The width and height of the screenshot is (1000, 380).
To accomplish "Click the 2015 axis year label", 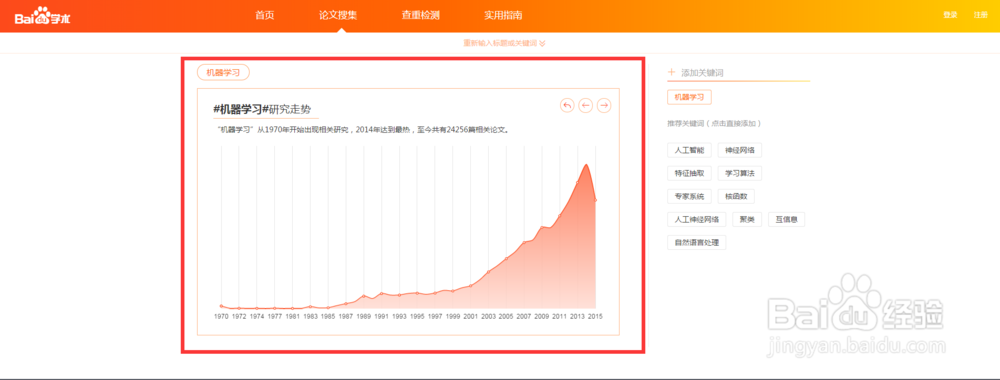I will coord(595,316).
